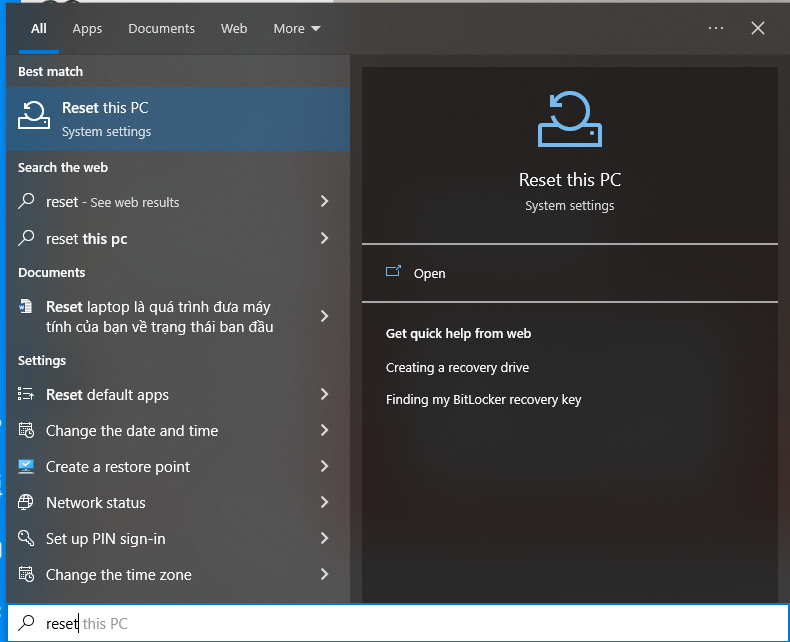This screenshot has width=790, height=642.
Task: Open the 'Reset this PC' best match result
Action: pyautogui.click(x=178, y=119)
